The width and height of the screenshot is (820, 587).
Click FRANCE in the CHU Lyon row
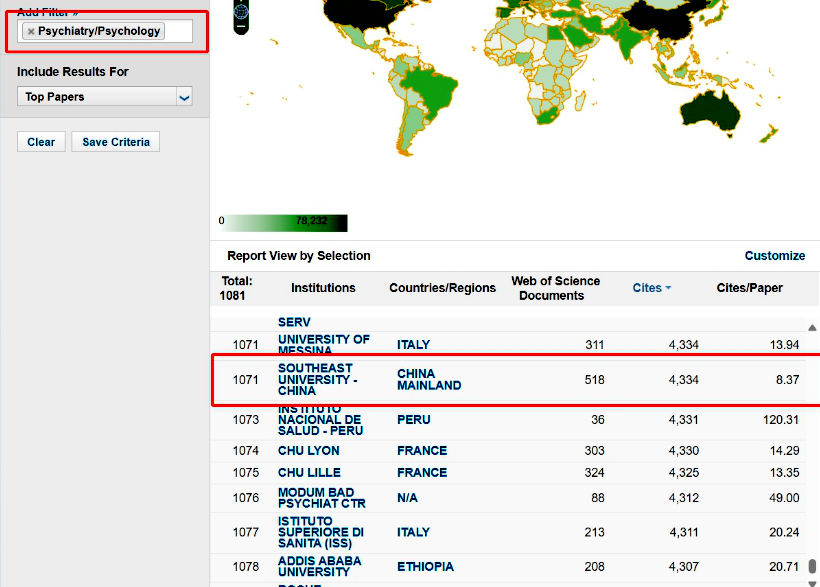(x=422, y=450)
